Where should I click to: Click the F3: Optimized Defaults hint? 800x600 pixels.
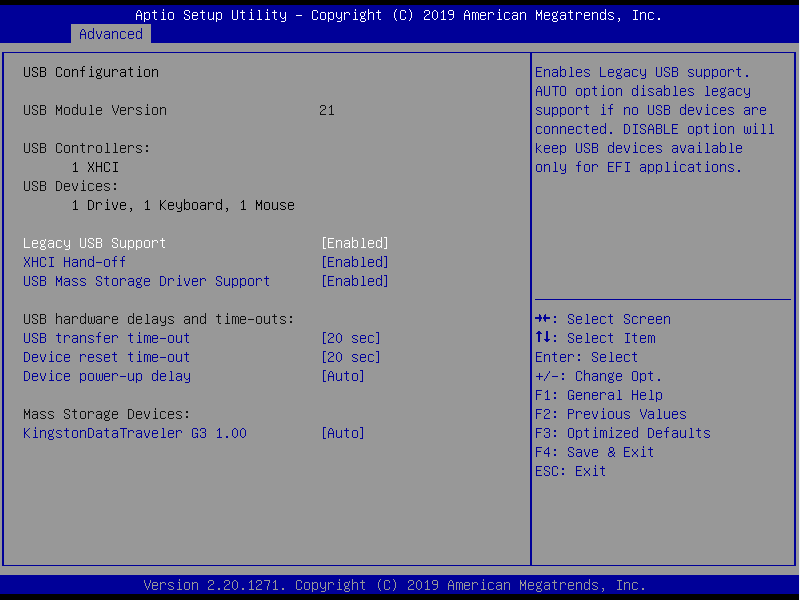coord(622,433)
